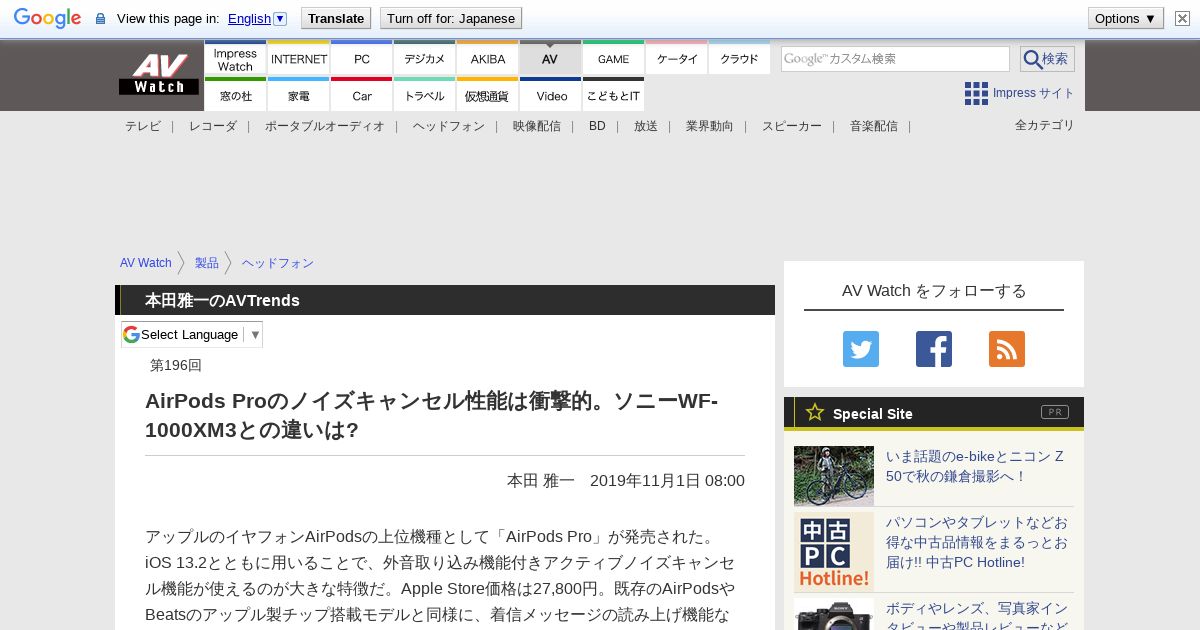Click the lock icon in translate bar

[x=100, y=19]
